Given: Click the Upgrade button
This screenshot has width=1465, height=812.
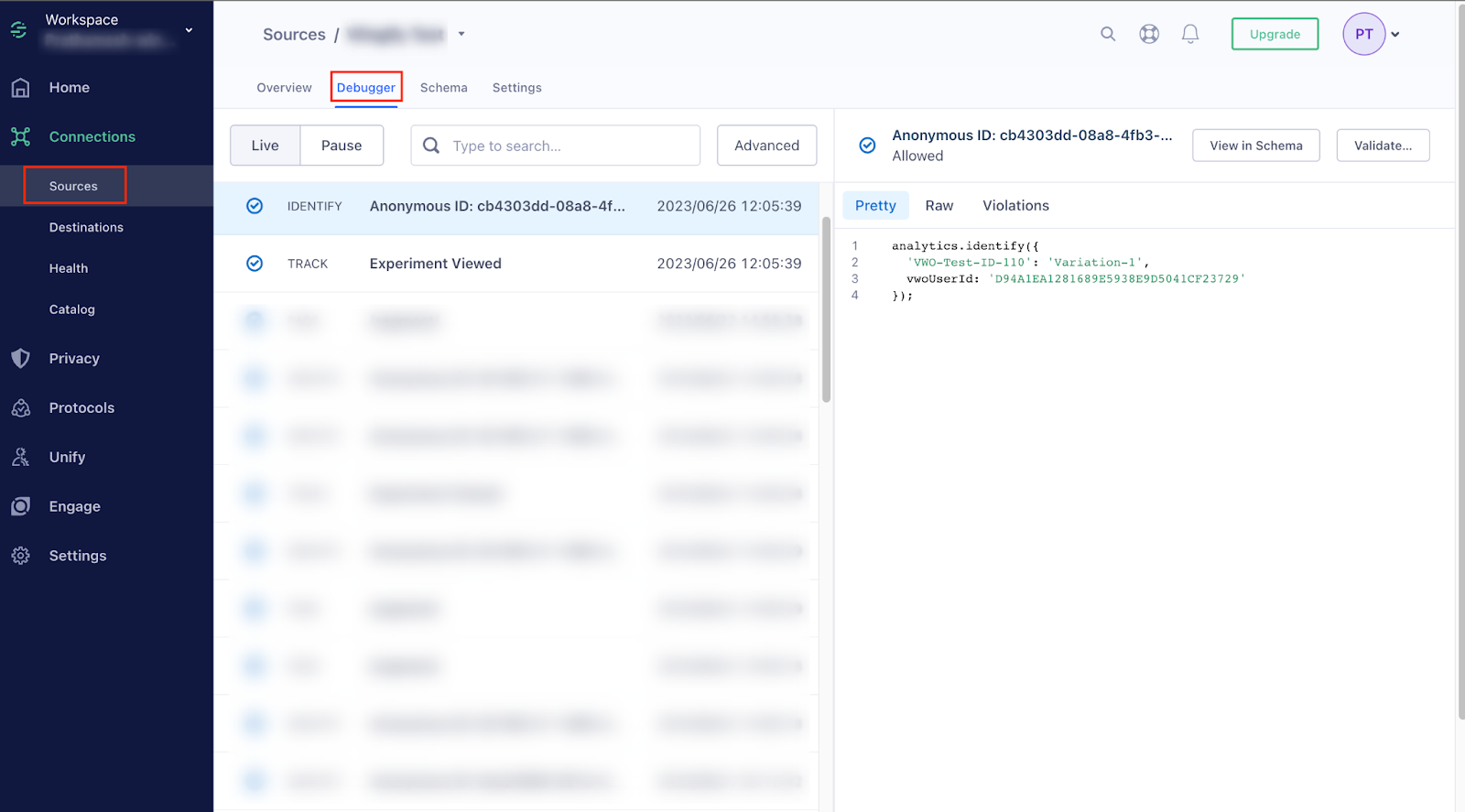Looking at the screenshot, I should coord(1275,34).
